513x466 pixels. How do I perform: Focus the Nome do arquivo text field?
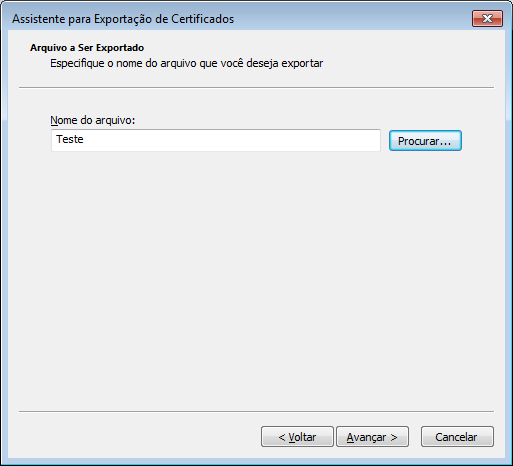point(216,140)
